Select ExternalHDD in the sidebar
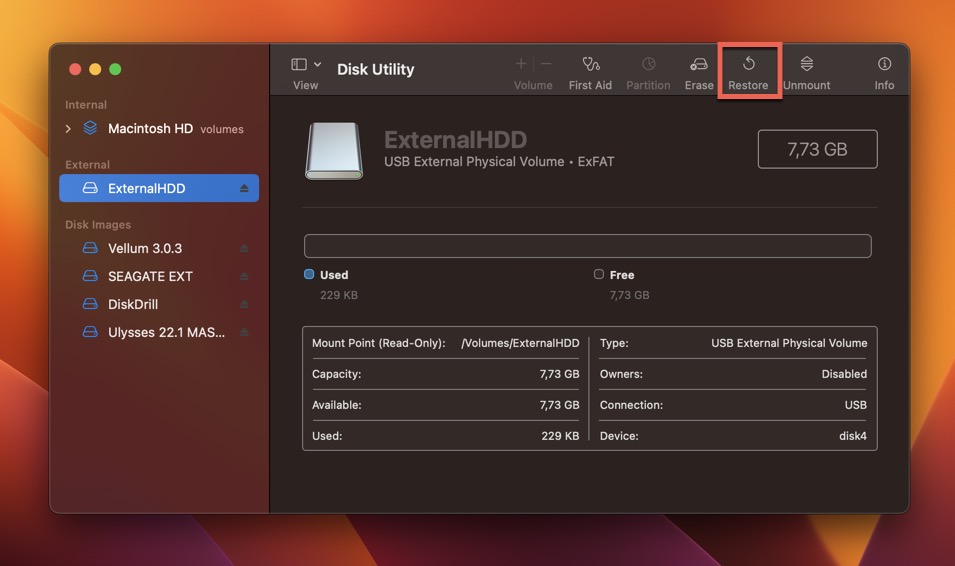This screenshot has height=566, width=955. (x=146, y=188)
